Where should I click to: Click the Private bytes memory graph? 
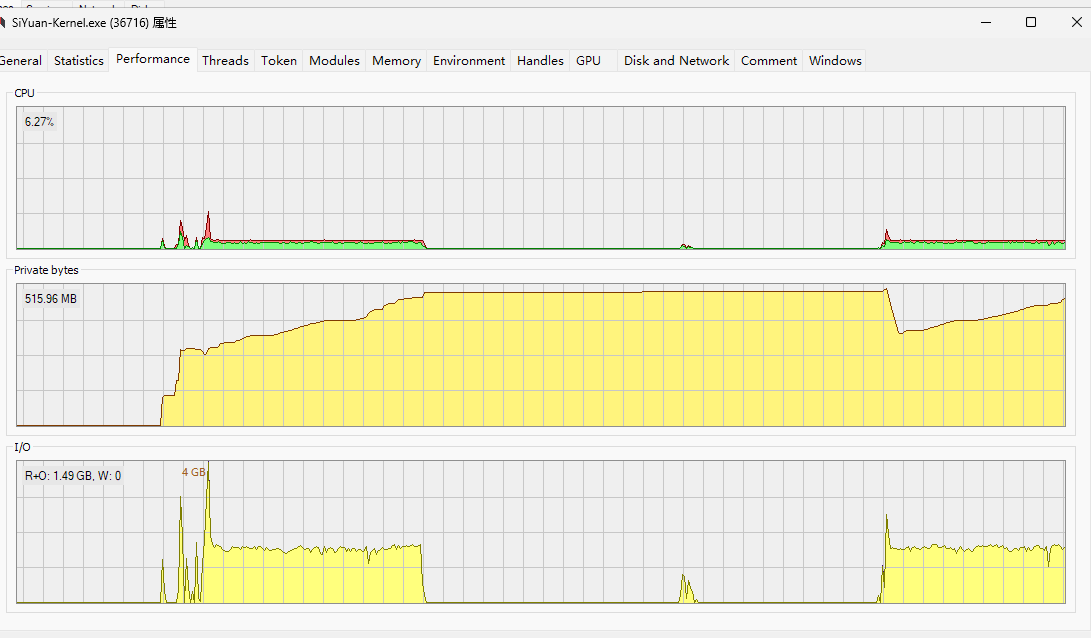point(540,355)
